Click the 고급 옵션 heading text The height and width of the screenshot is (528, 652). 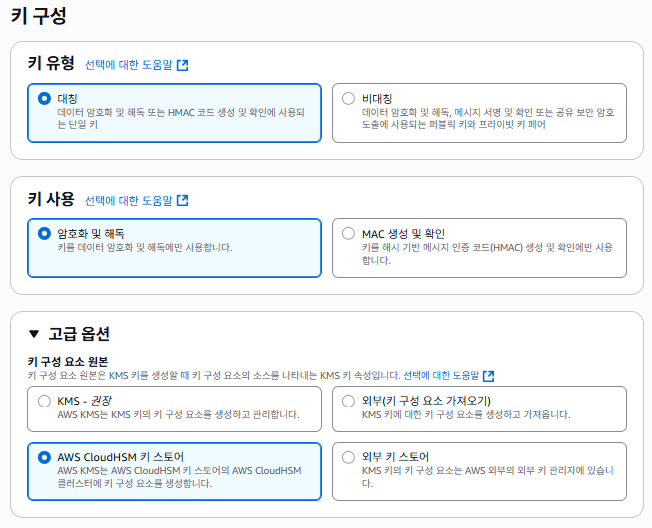coord(79,334)
